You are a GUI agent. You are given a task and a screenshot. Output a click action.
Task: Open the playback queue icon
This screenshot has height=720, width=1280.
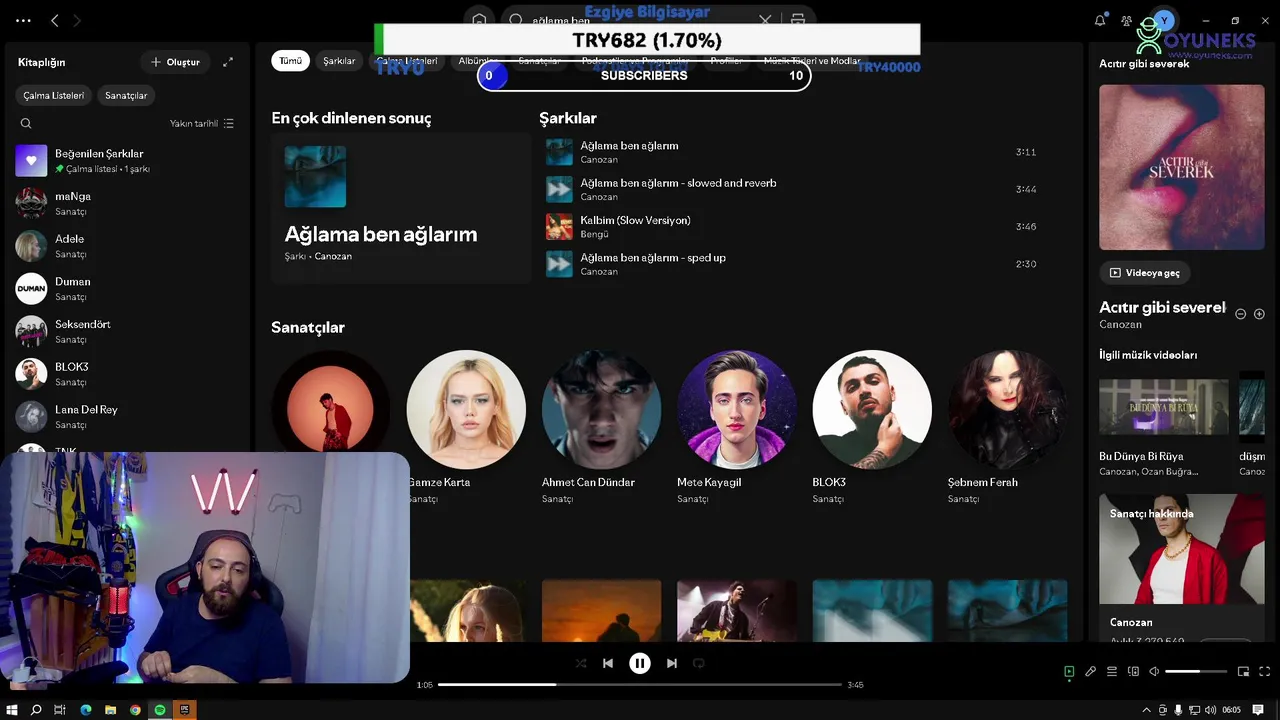tap(1112, 671)
